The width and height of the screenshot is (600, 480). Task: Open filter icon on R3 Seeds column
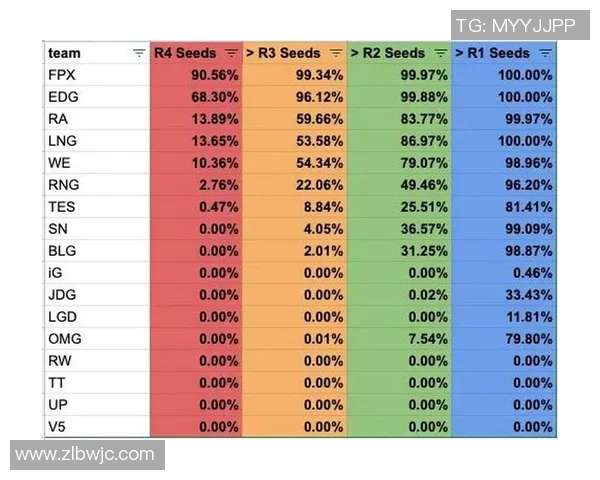click(x=336, y=53)
